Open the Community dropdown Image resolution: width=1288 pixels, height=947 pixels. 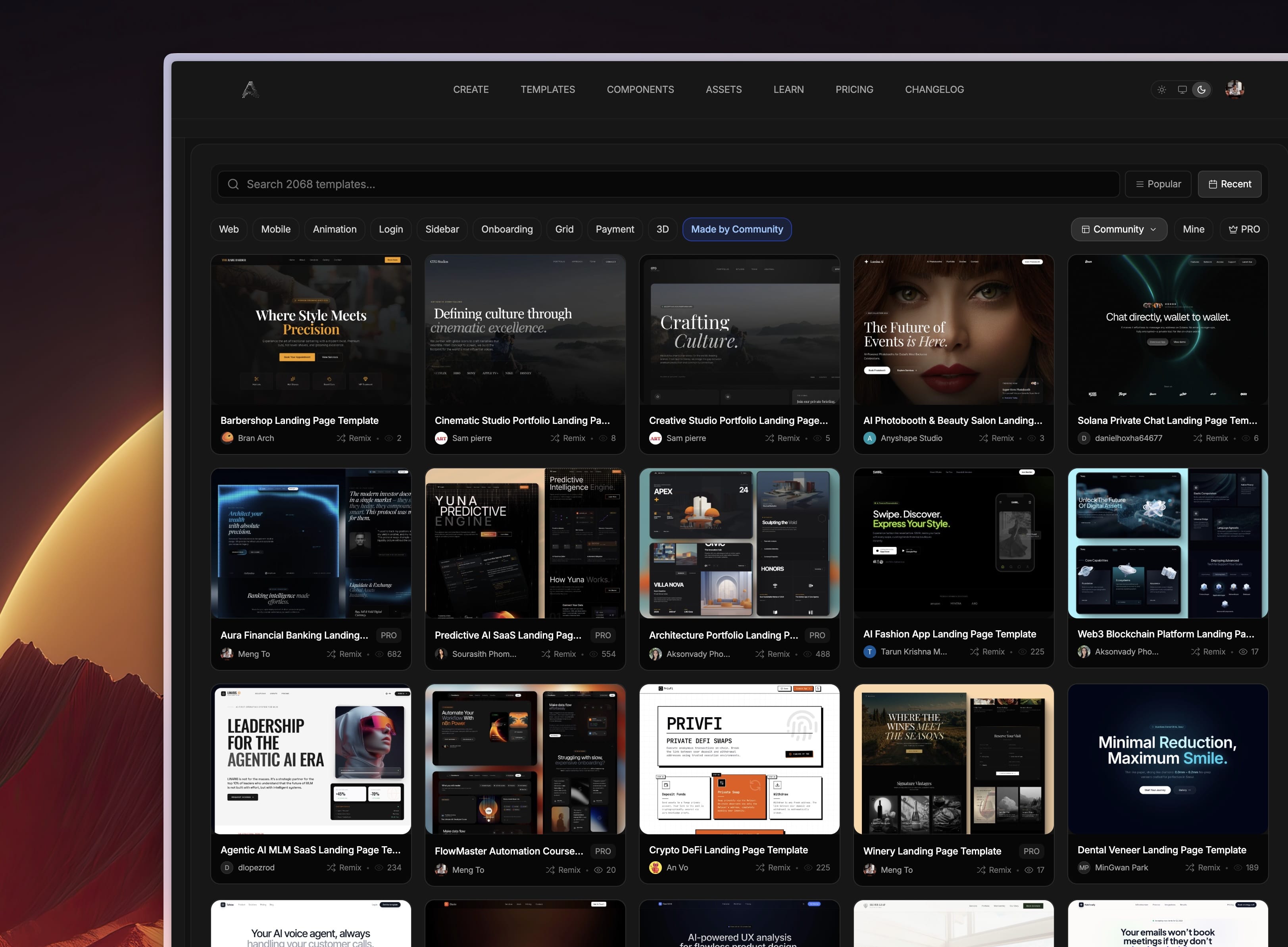tap(1119, 229)
